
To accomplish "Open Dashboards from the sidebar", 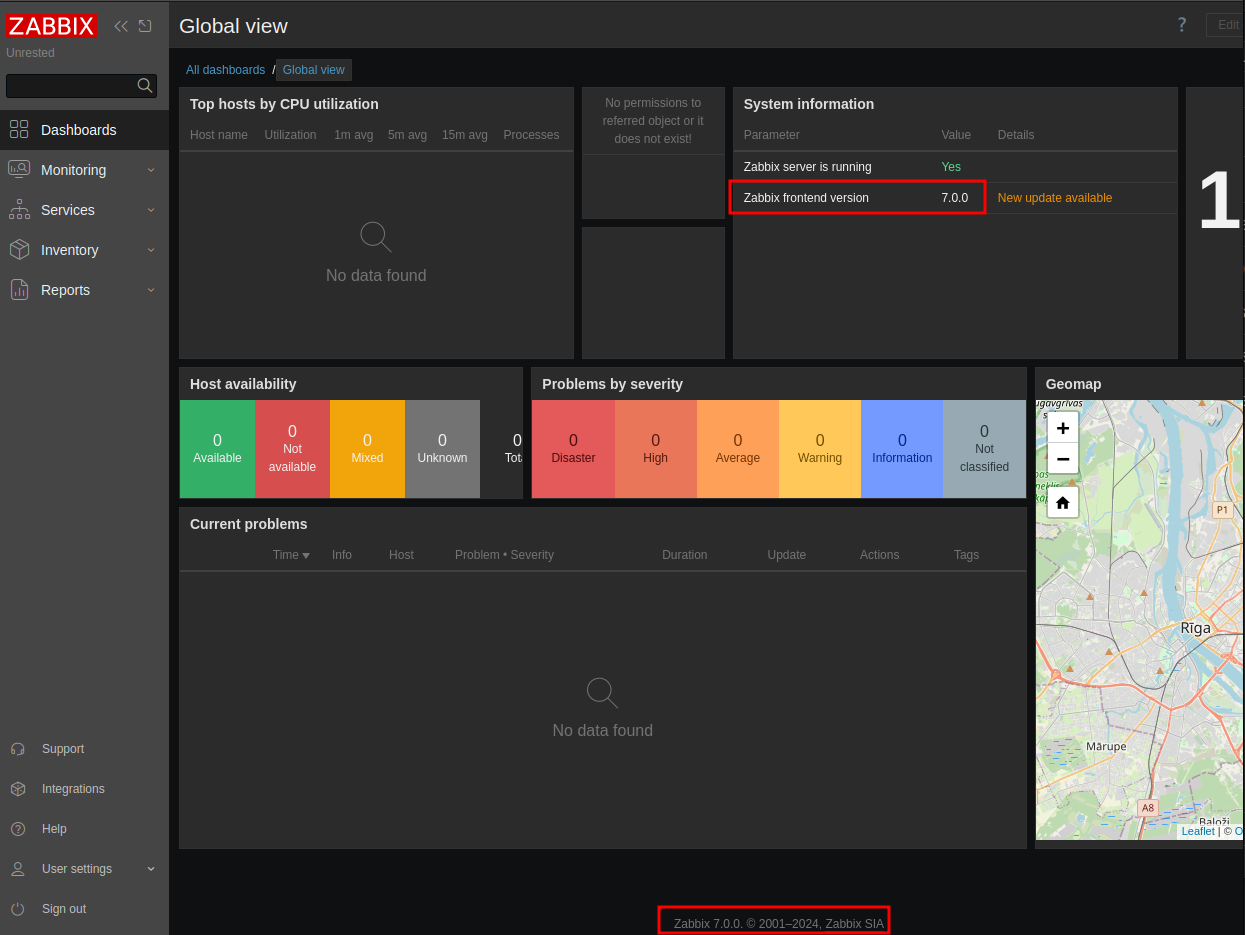I will pos(78,130).
